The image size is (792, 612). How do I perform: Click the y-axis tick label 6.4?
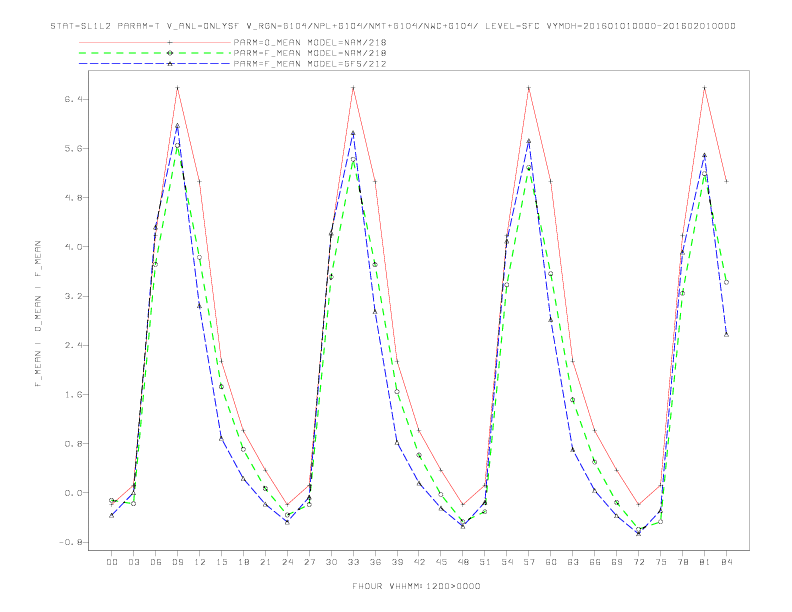click(73, 99)
